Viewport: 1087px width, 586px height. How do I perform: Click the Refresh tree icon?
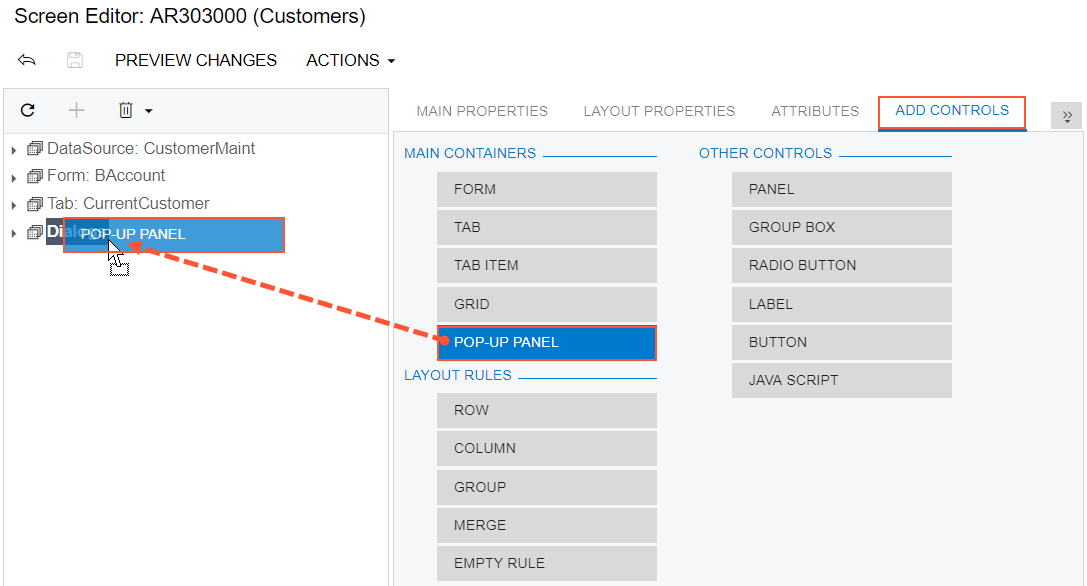28,110
